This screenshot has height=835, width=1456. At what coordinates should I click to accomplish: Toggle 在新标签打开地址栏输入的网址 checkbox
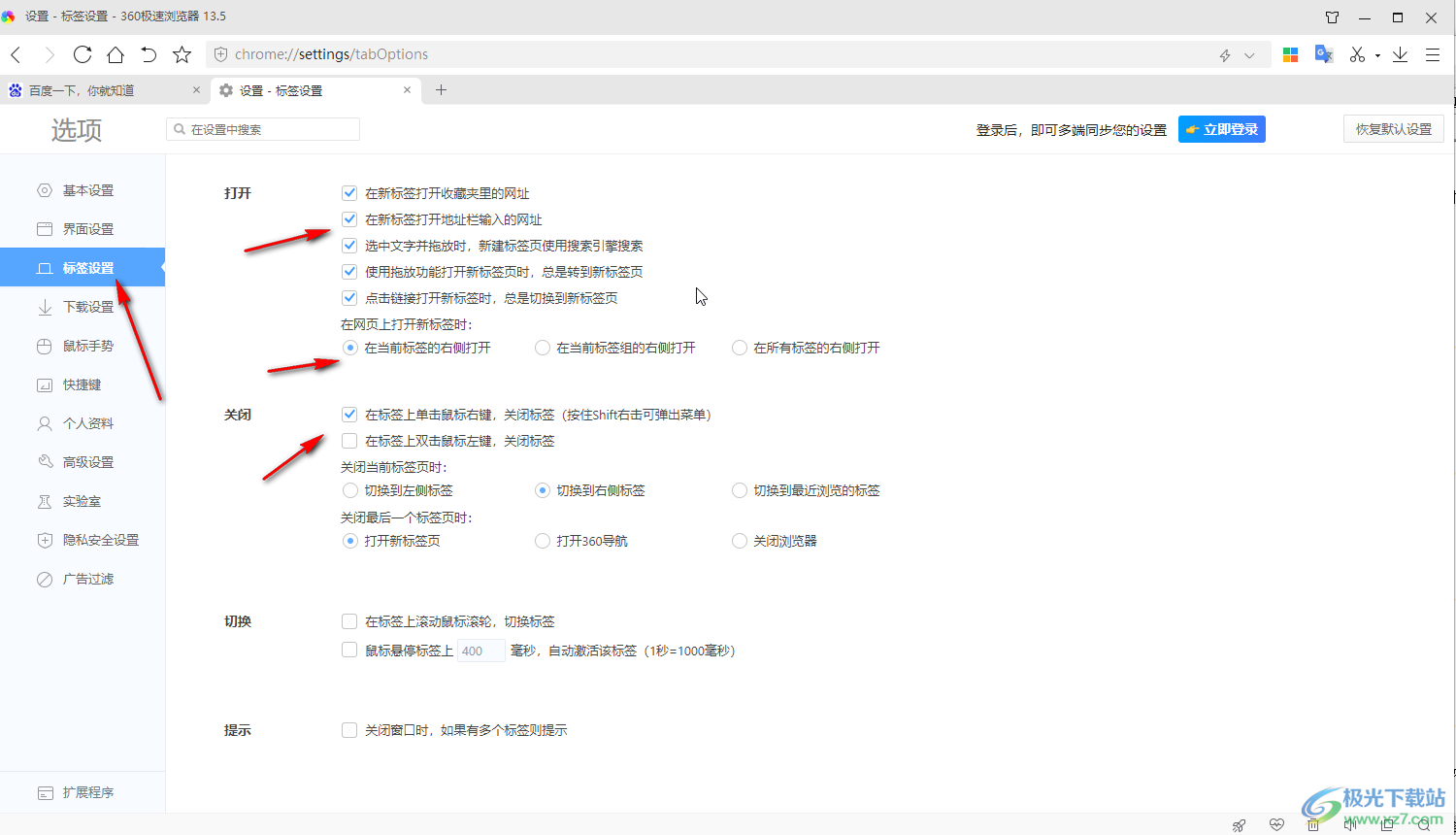coord(349,219)
